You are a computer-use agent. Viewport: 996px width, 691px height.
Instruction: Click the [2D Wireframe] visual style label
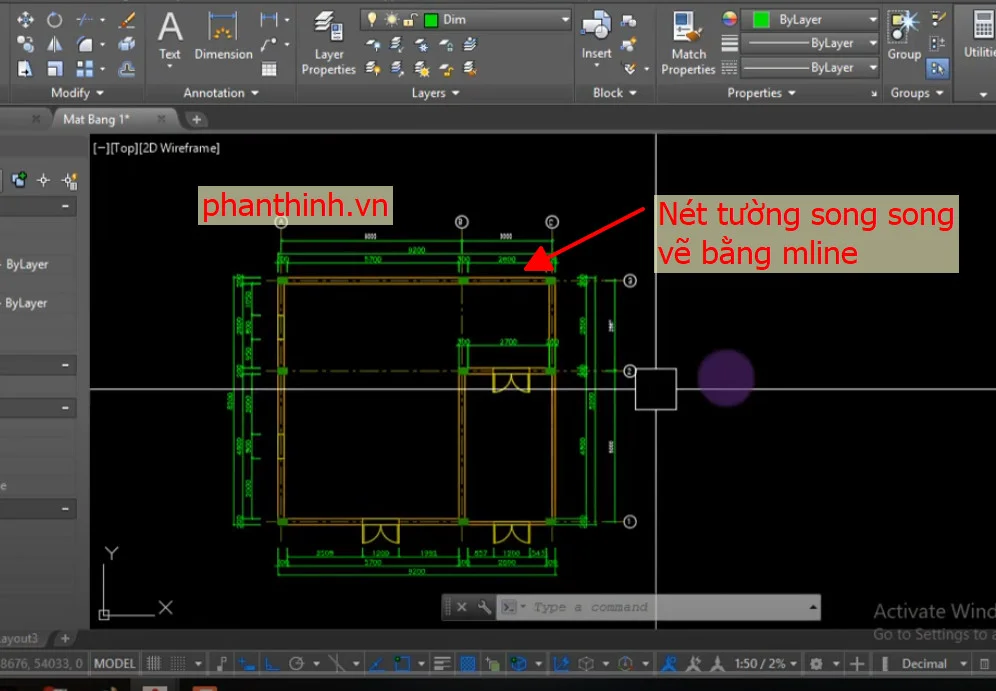179,148
